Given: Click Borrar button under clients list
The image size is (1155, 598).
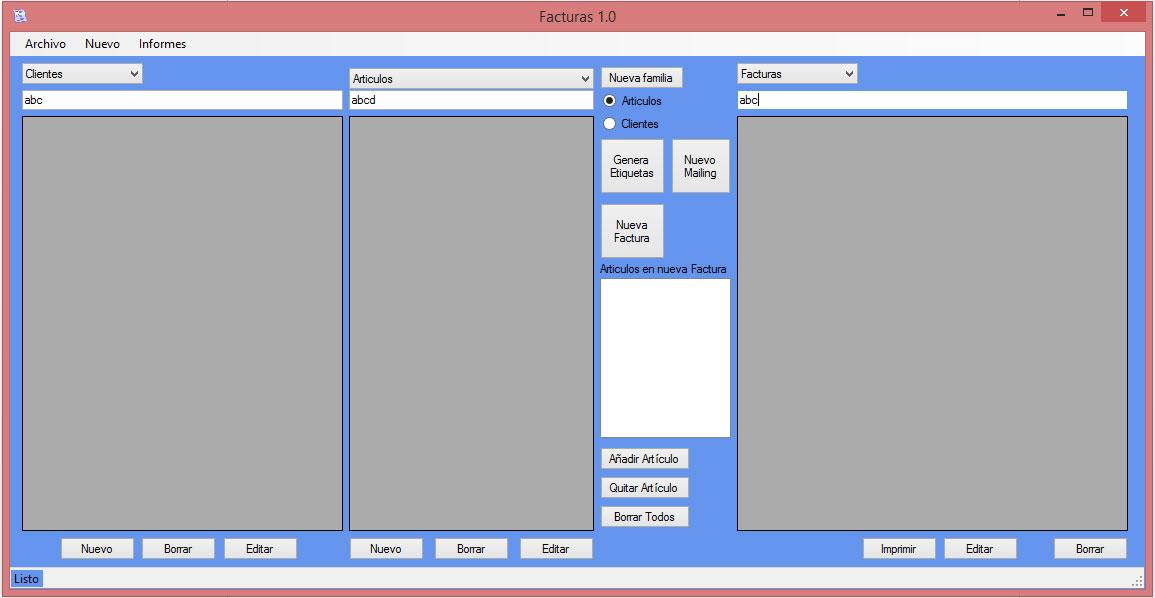Looking at the screenshot, I should point(178,549).
